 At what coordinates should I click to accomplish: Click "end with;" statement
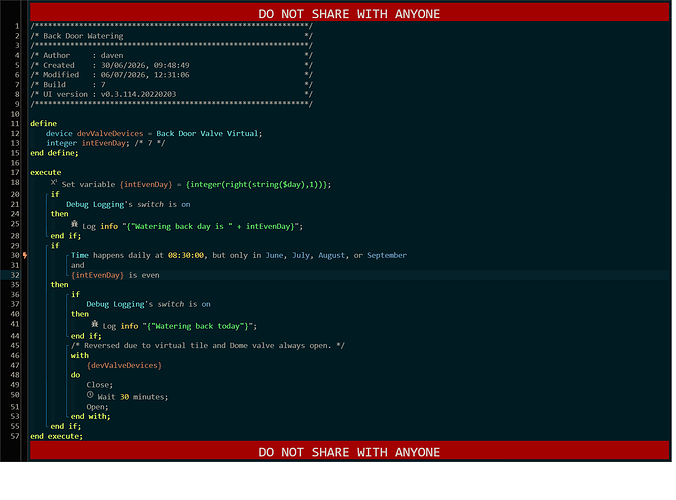[x=91, y=416]
